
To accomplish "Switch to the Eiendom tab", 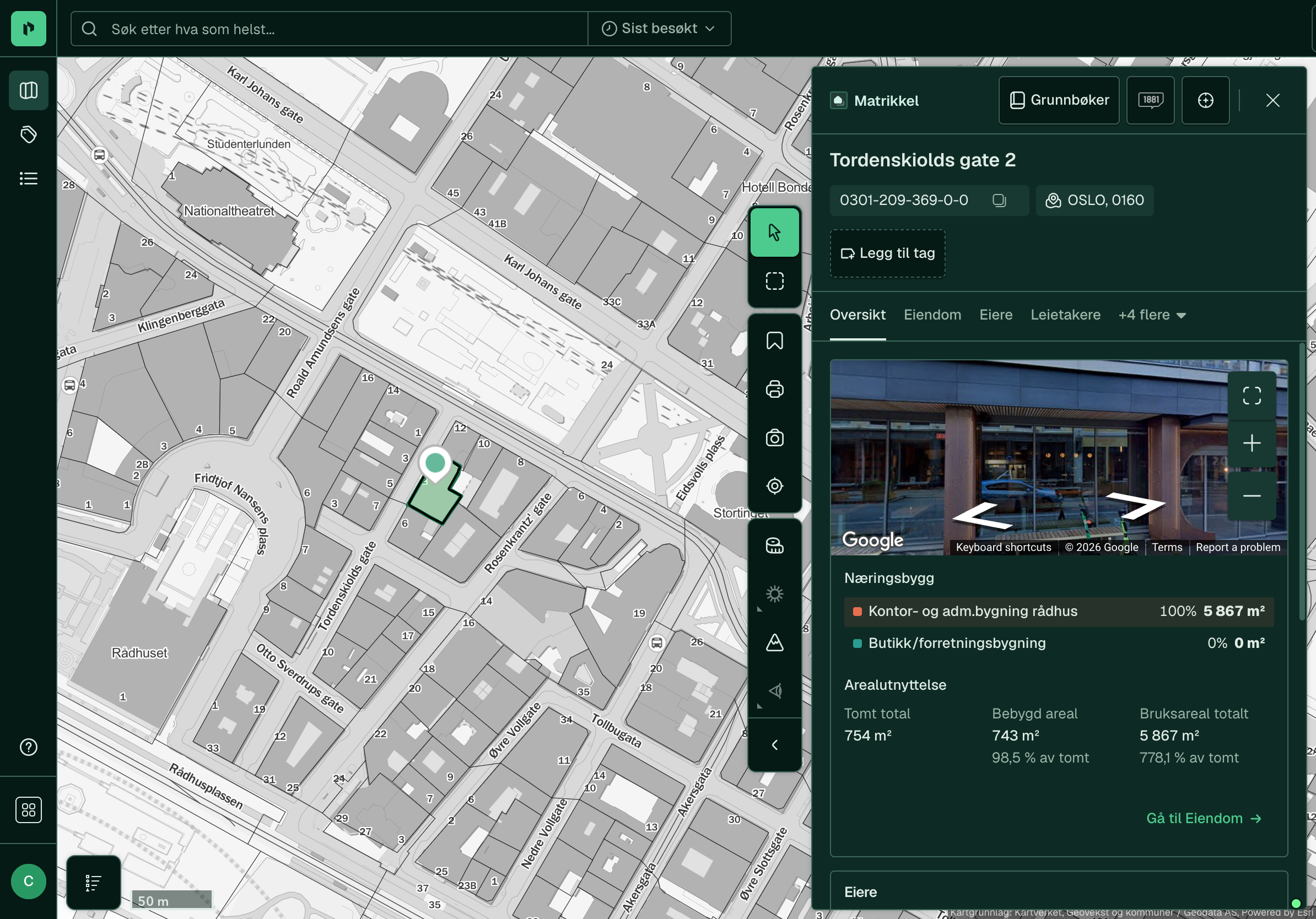I will [932, 315].
